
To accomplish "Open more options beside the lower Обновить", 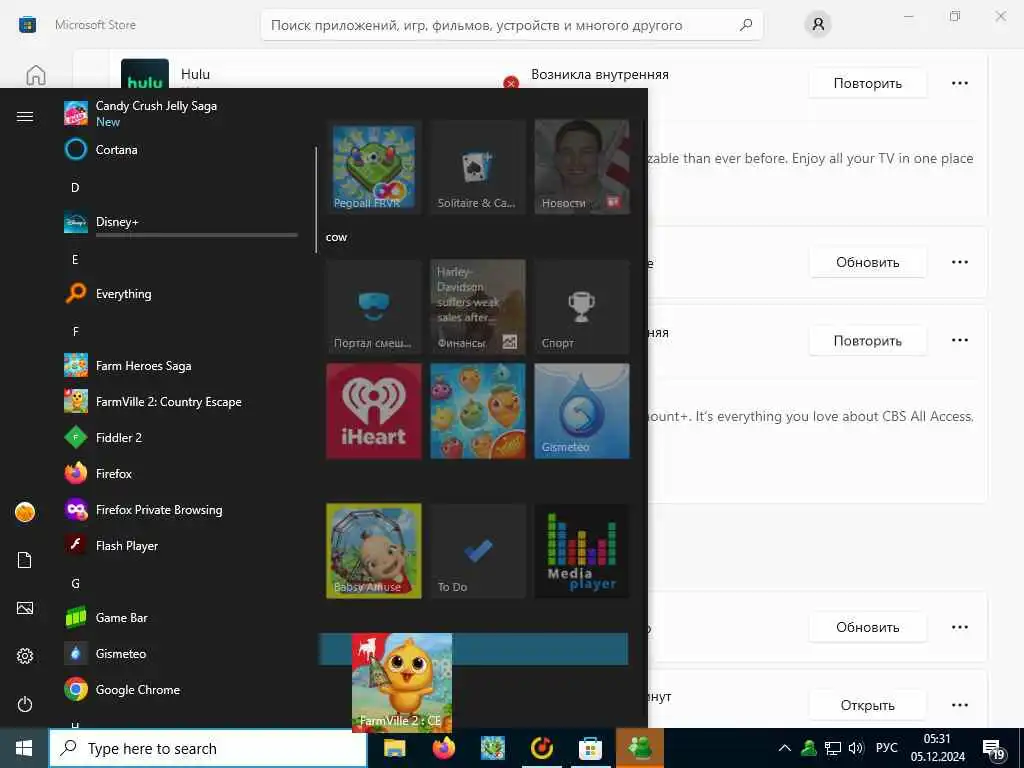I will [x=959, y=627].
